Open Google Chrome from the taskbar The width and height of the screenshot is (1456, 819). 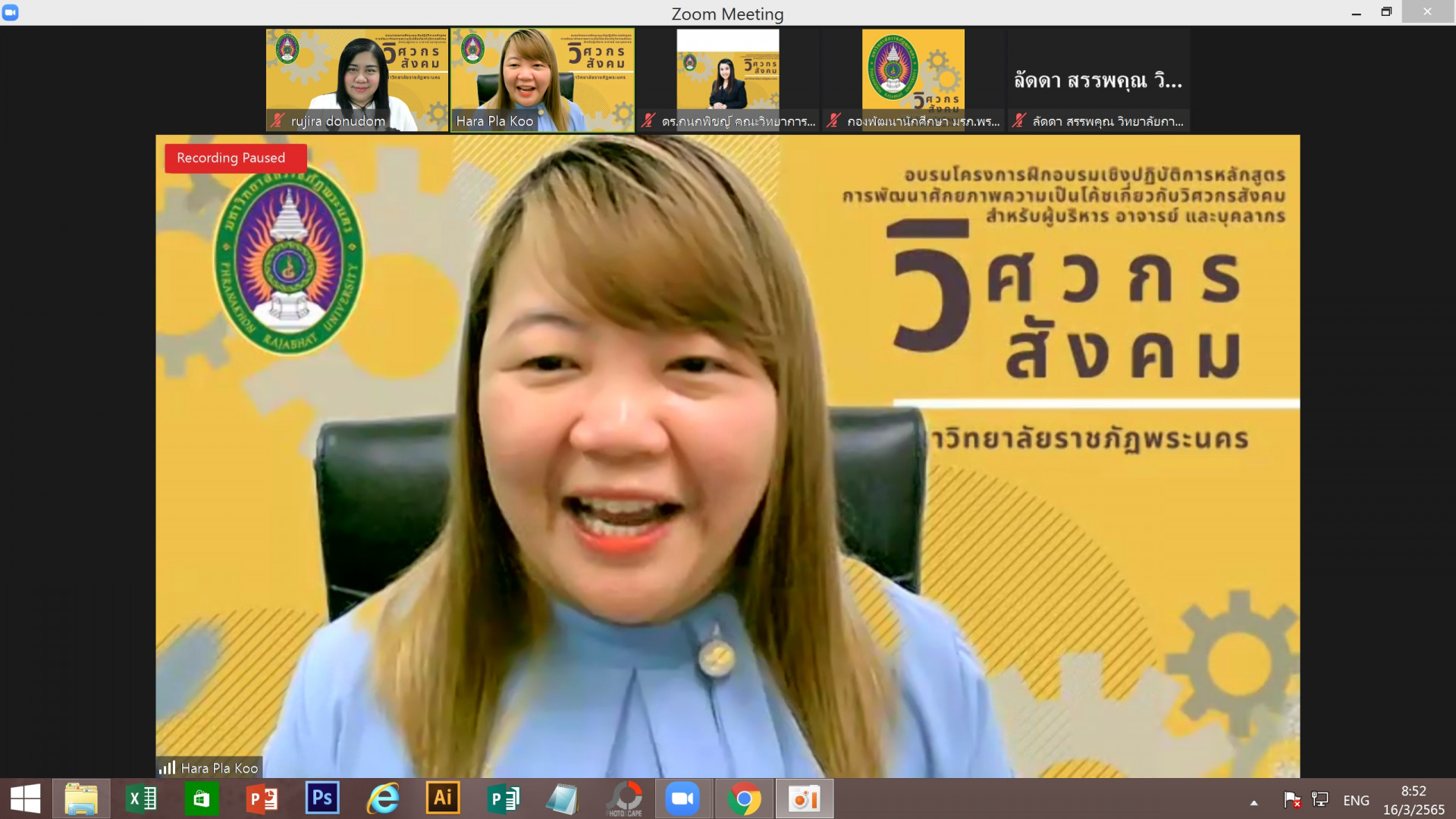pyautogui.click(x=744, y=799)
